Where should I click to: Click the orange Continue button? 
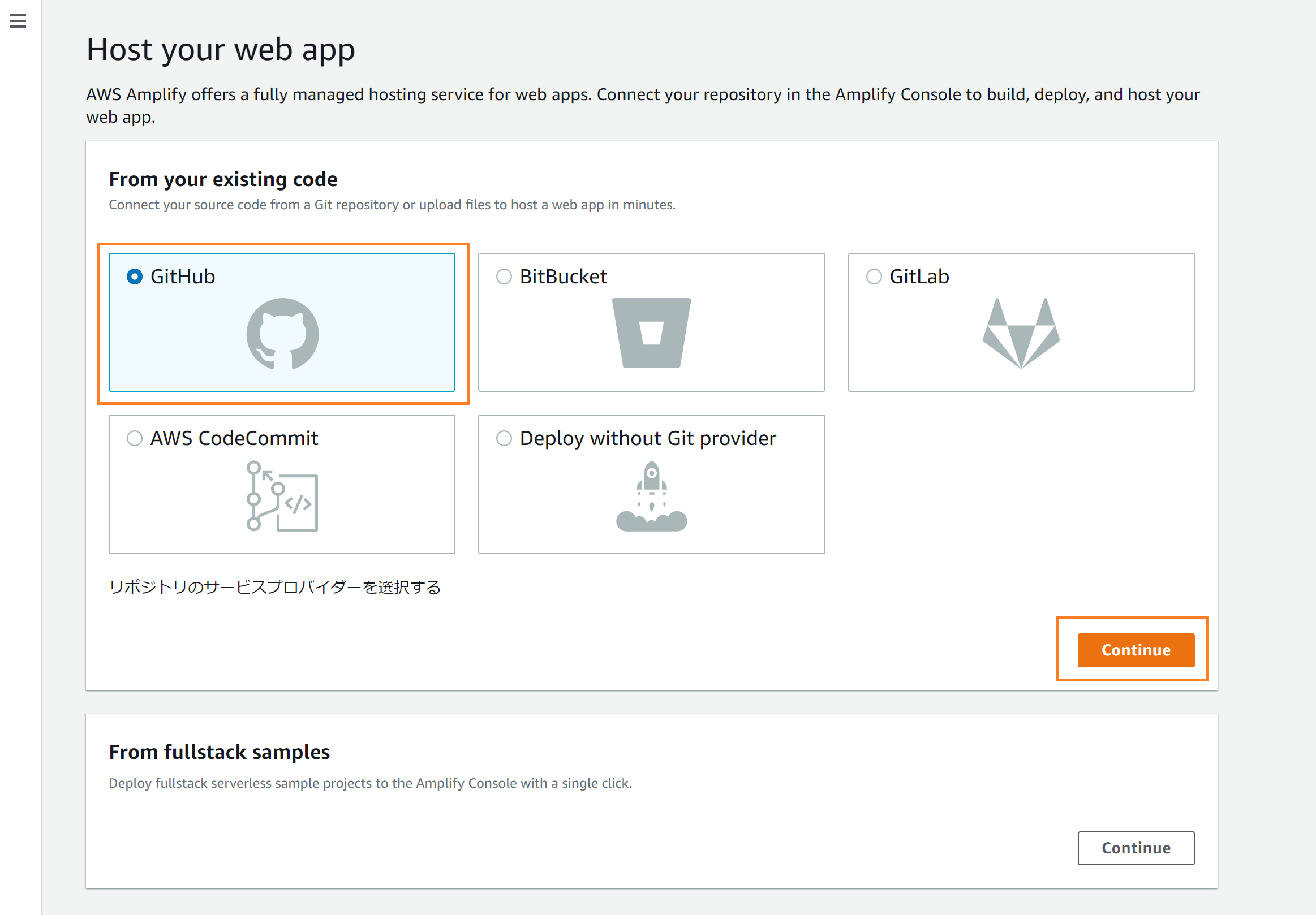pyautogui.click(x=1136, y=650)
